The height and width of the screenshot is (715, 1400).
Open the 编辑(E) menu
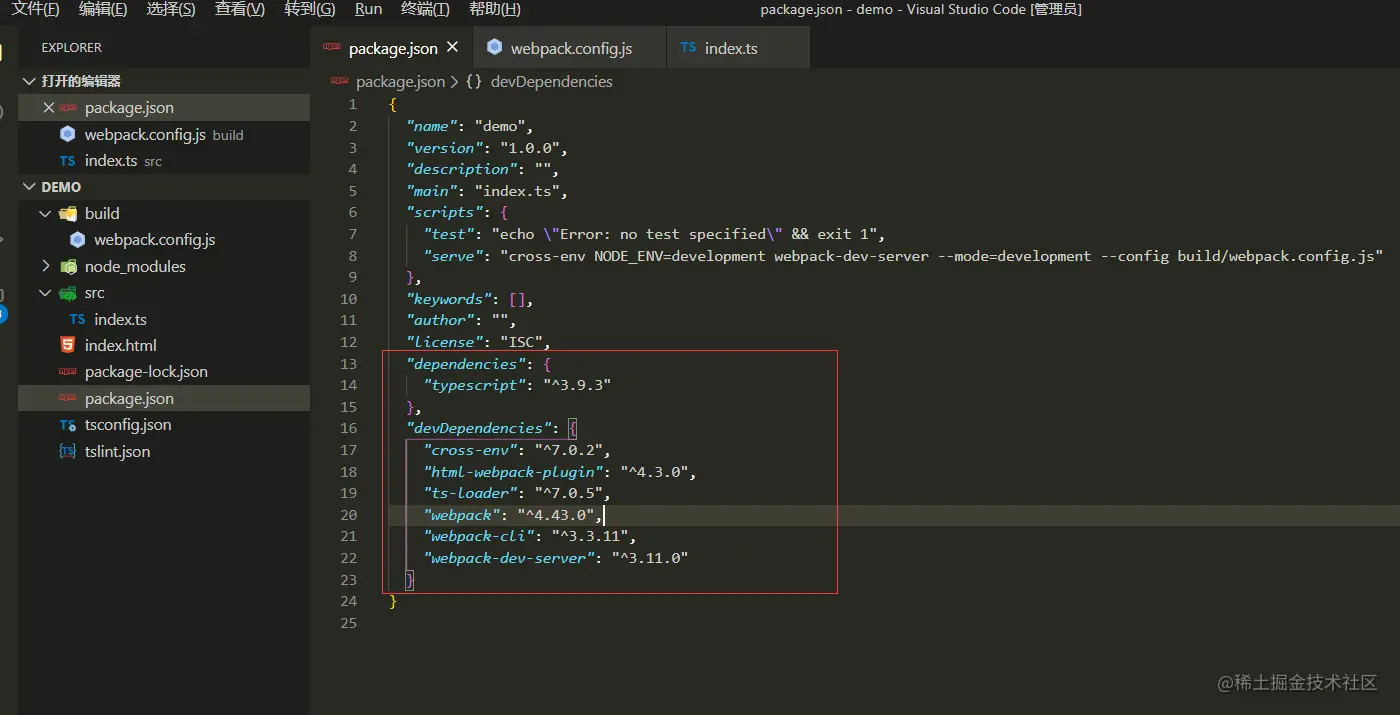coord(103,9)
